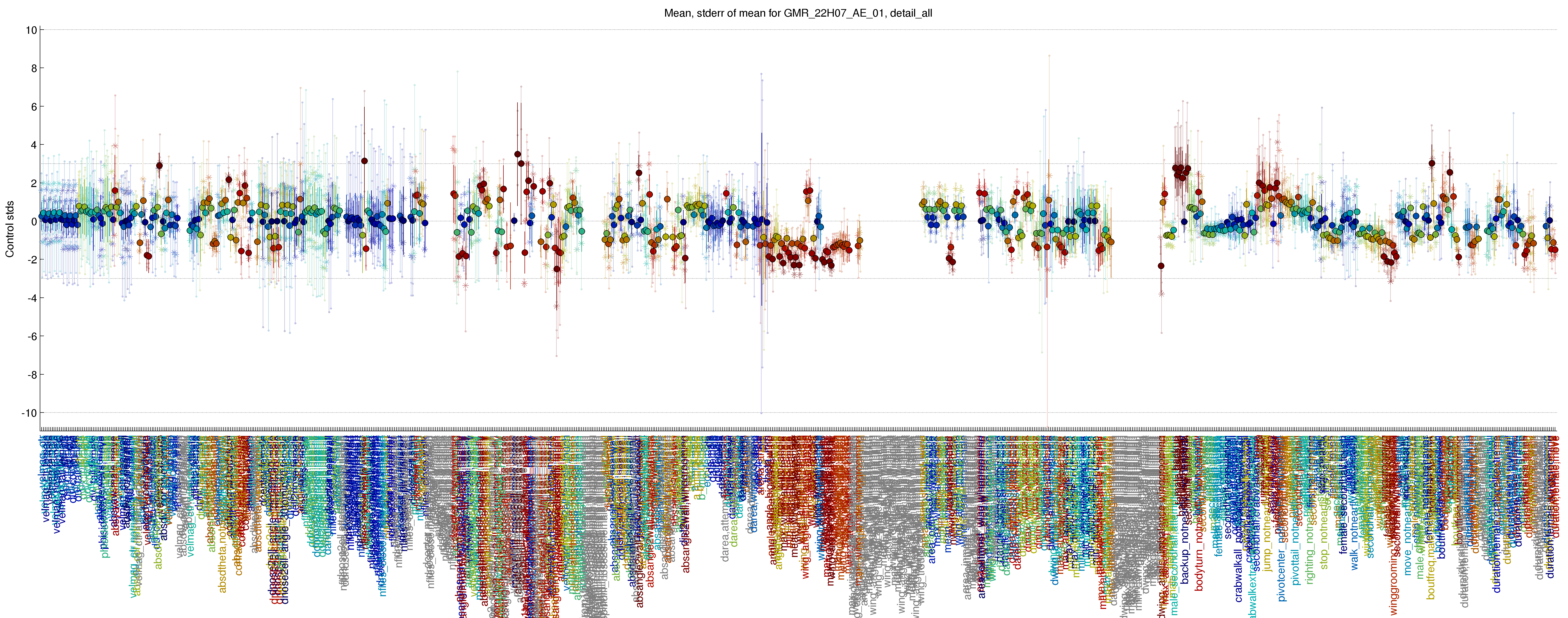Click the y-axis tick label 4
This screenshot has width=1568, height=618.
(34, 145)
